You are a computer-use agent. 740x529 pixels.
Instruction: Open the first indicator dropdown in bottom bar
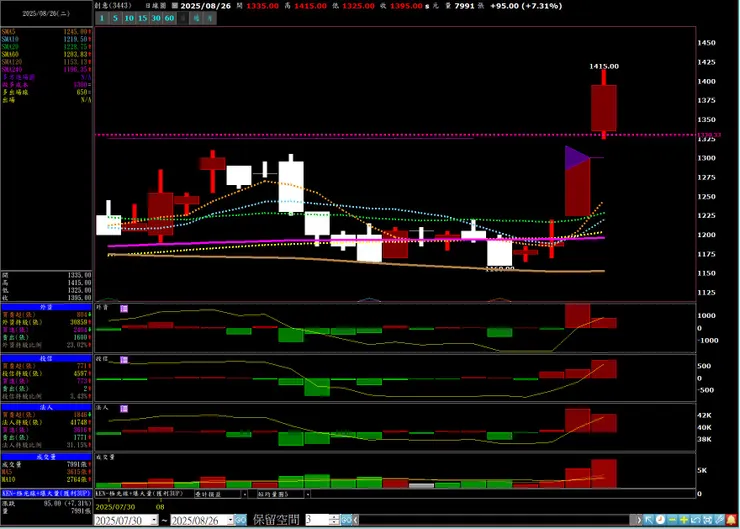244,494
